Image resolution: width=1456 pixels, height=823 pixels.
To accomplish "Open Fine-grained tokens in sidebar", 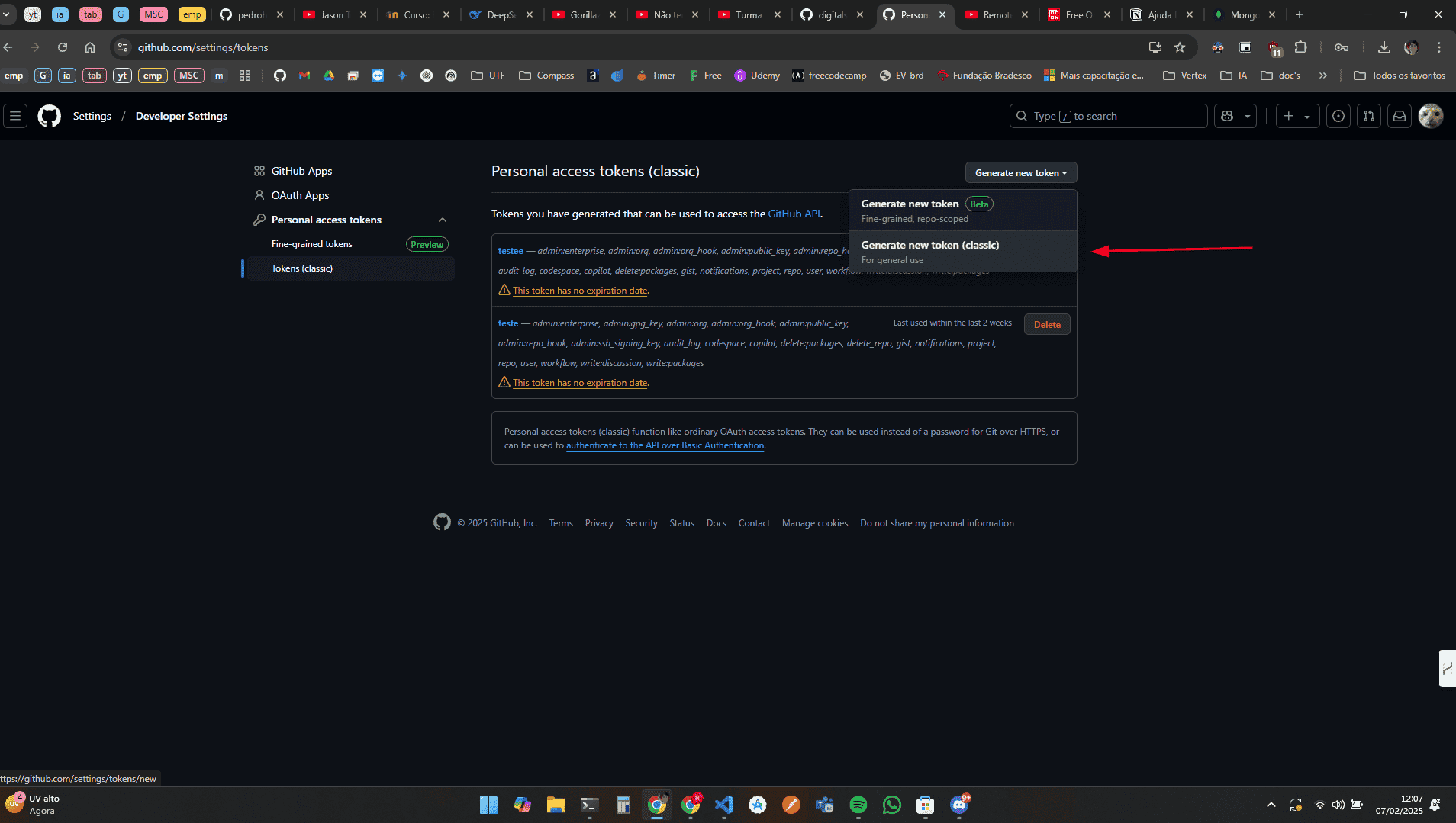I will [312, 244].
